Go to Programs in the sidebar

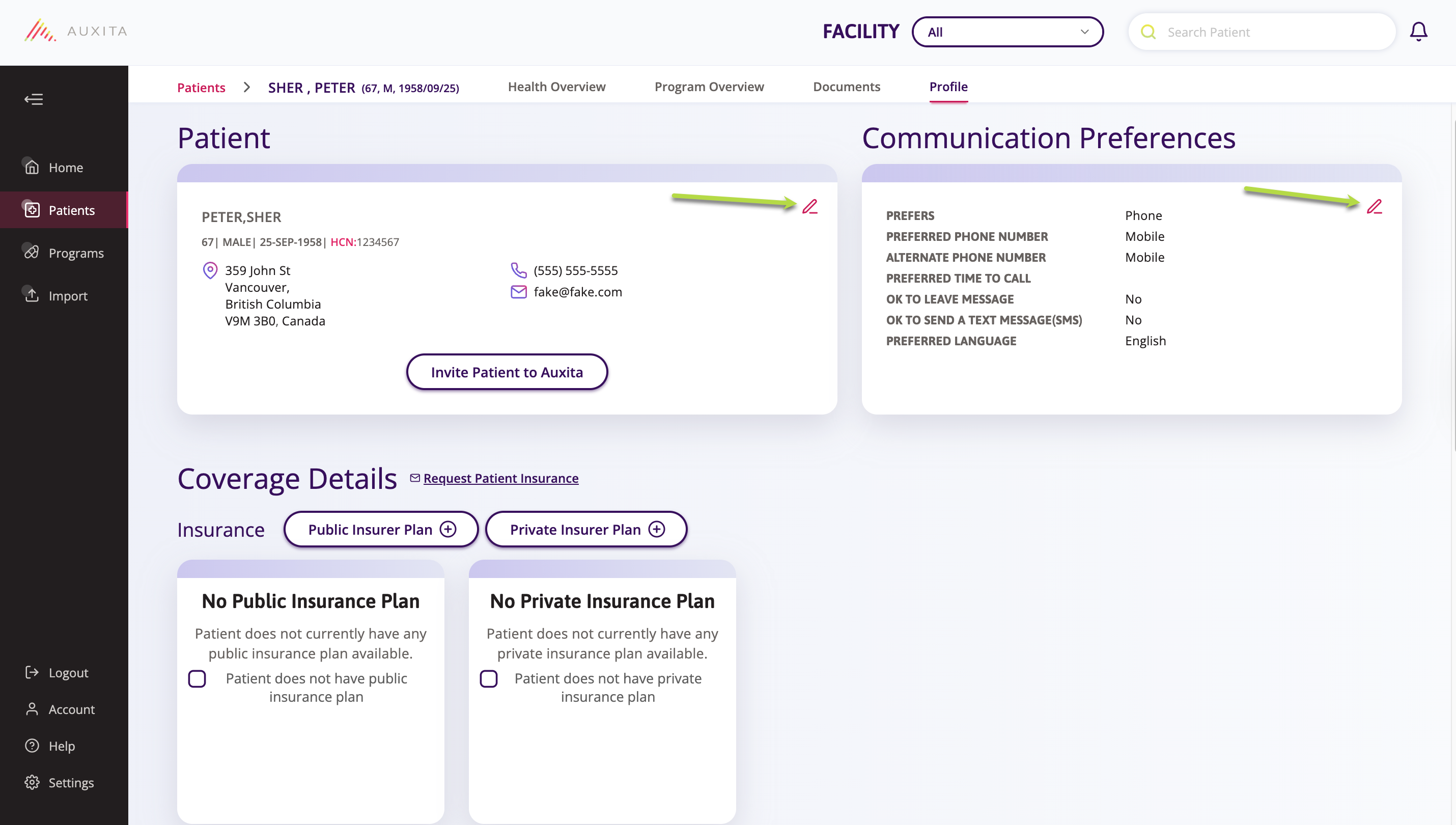(76, 253)
